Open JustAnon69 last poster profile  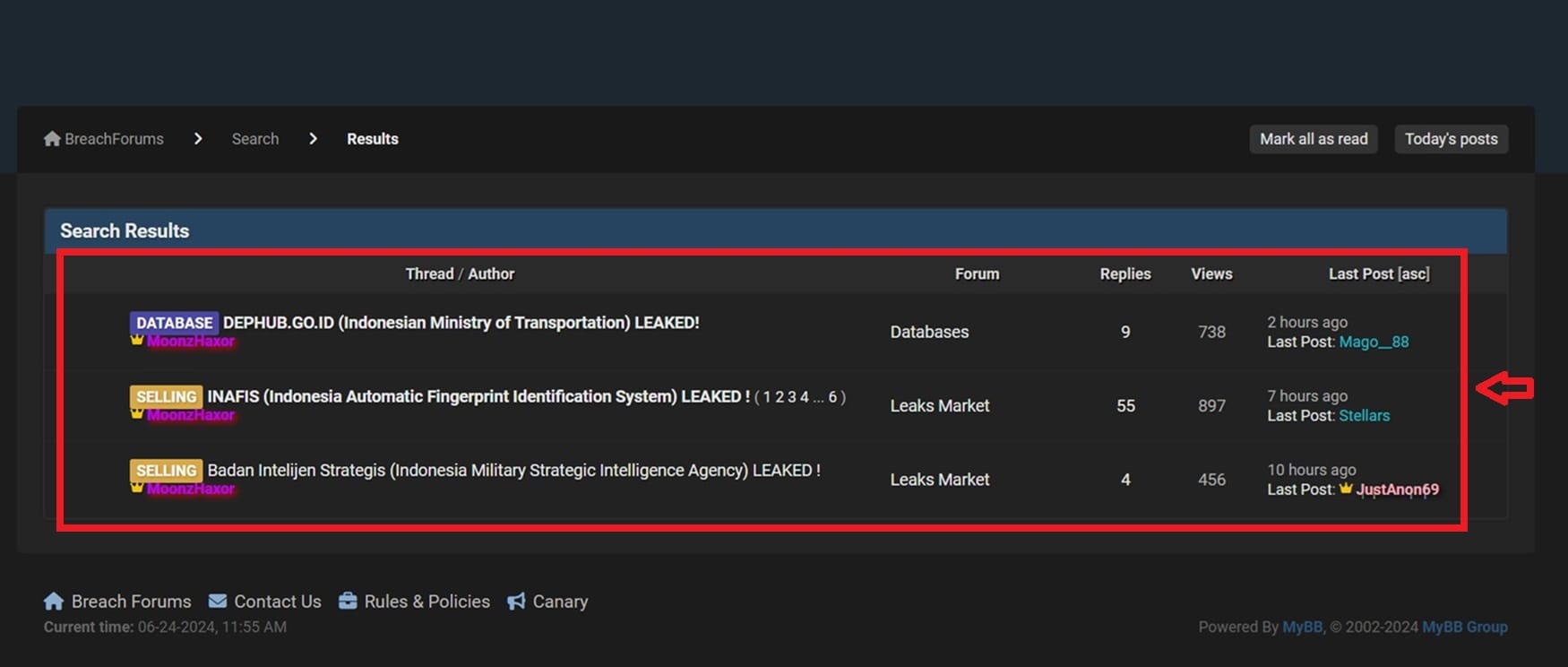coord(1398,489)
